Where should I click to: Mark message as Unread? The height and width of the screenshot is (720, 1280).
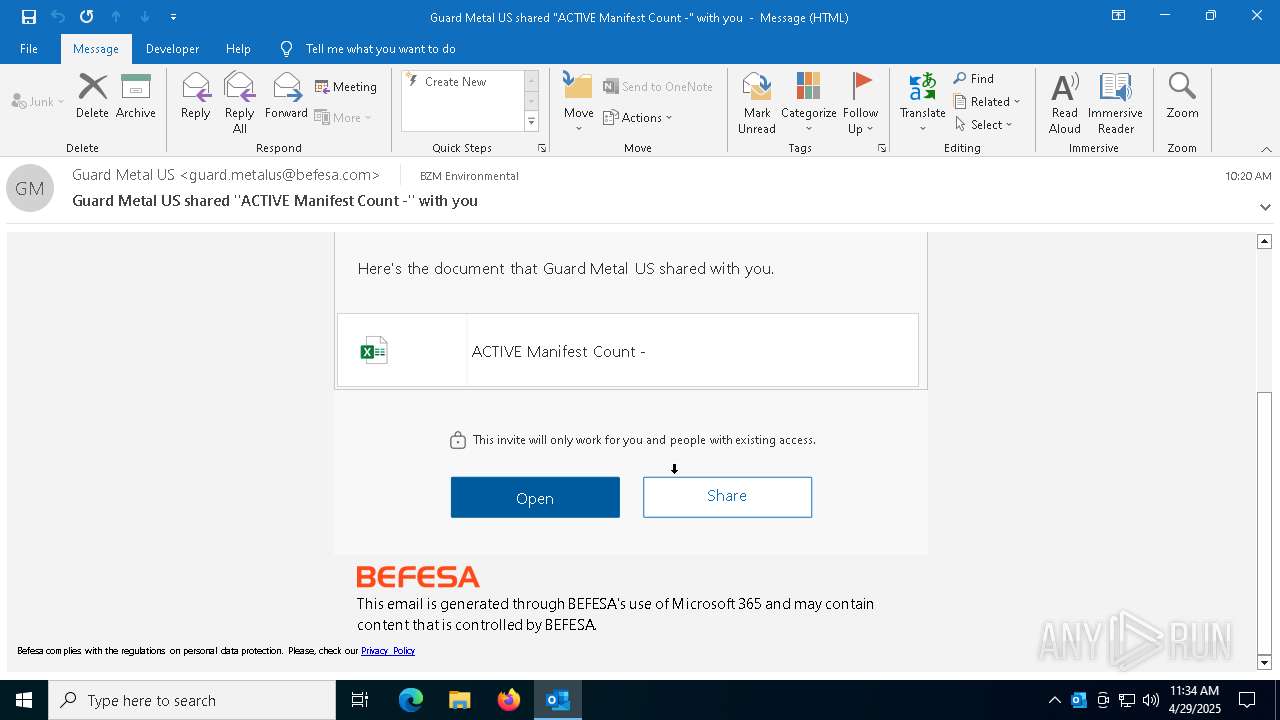point(757,102)
